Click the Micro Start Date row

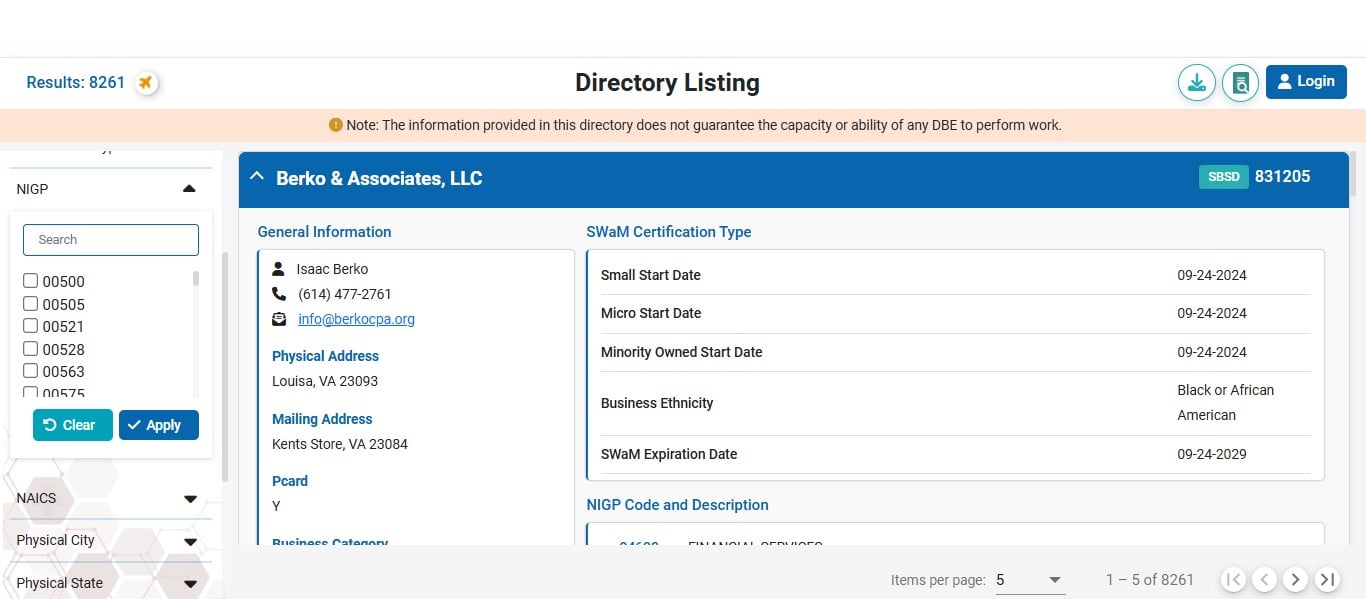point(955,313)
